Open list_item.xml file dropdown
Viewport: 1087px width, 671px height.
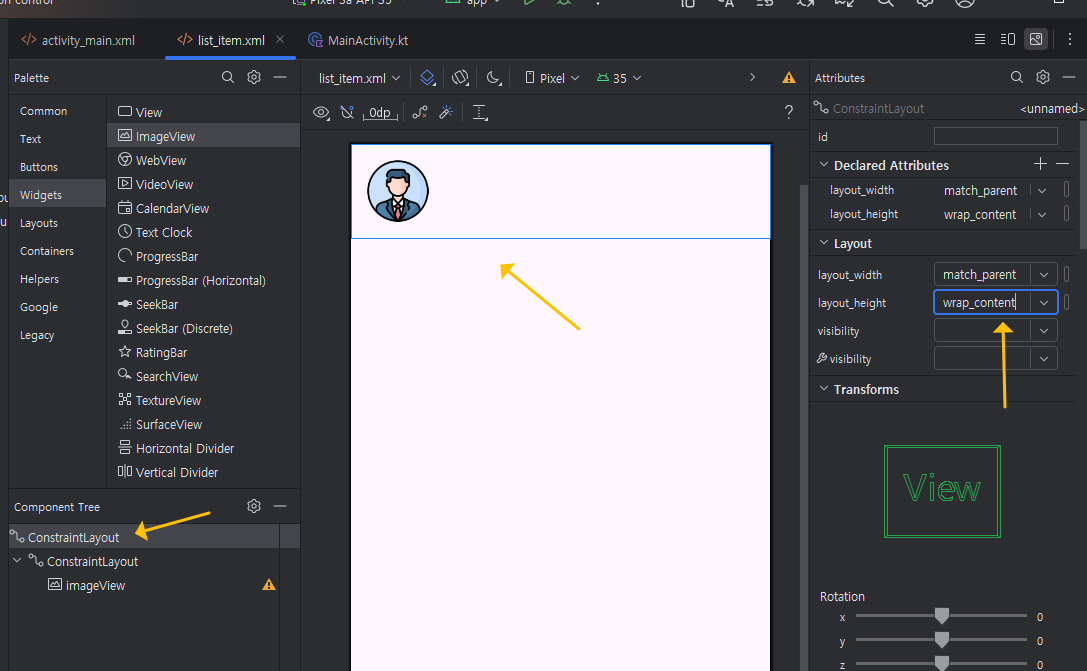360,78
